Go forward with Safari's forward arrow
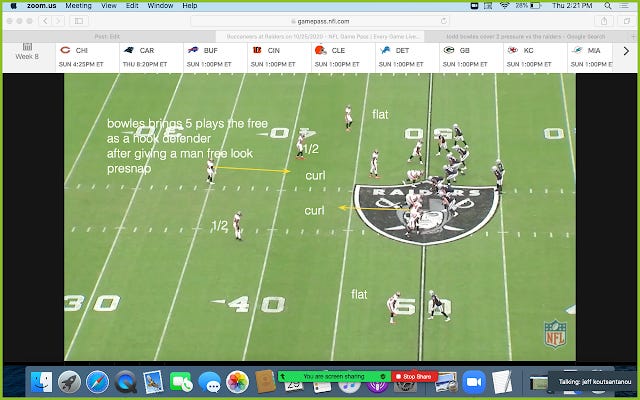 [58, 21]
